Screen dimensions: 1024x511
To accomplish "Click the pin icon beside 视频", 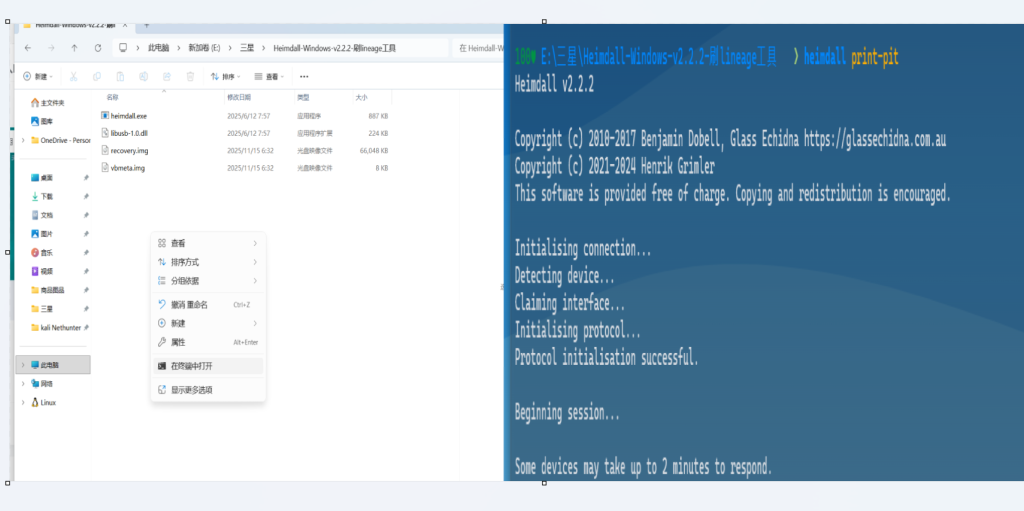I will (86, 271).
